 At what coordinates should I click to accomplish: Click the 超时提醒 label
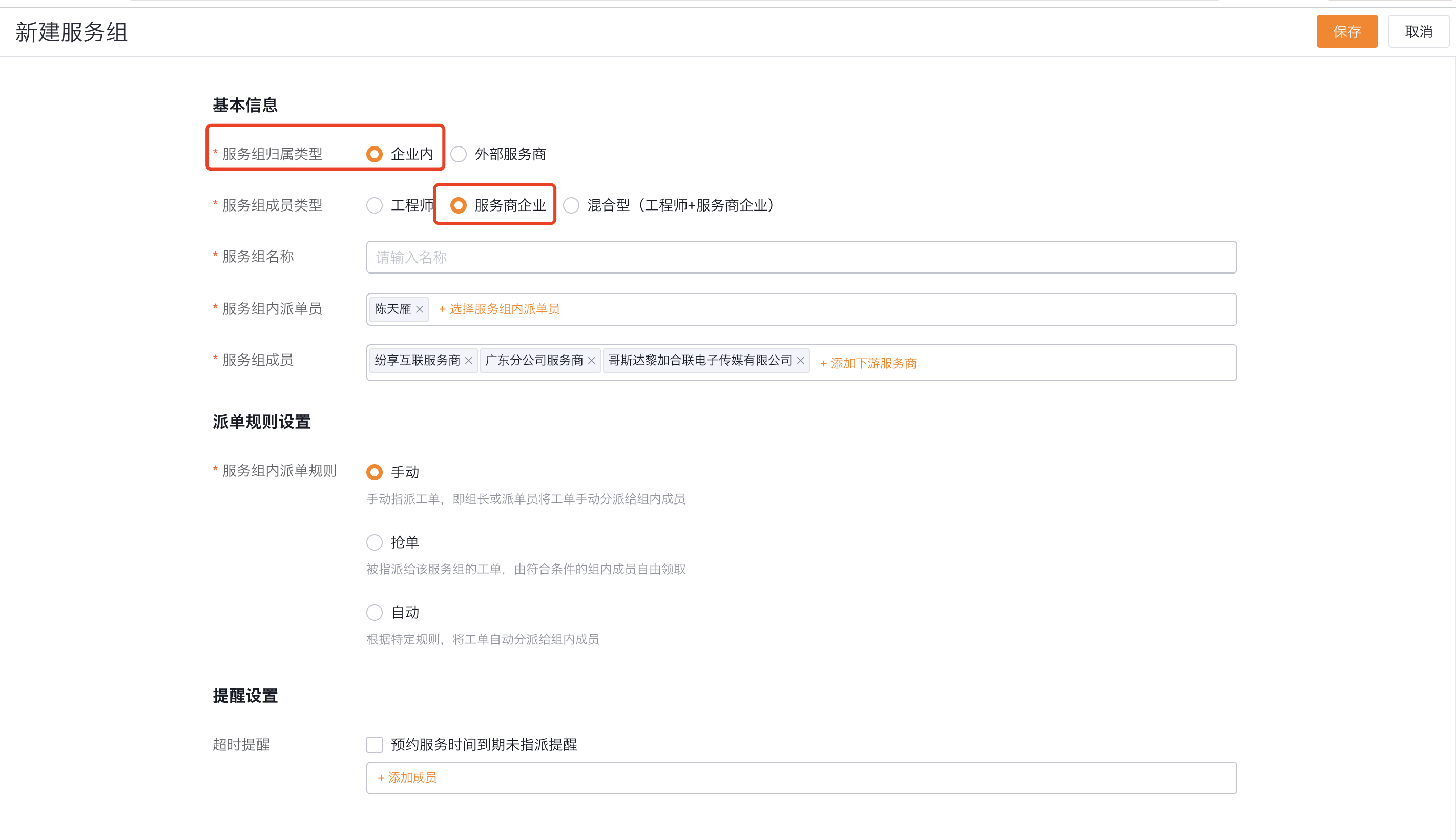click(241, 744)
